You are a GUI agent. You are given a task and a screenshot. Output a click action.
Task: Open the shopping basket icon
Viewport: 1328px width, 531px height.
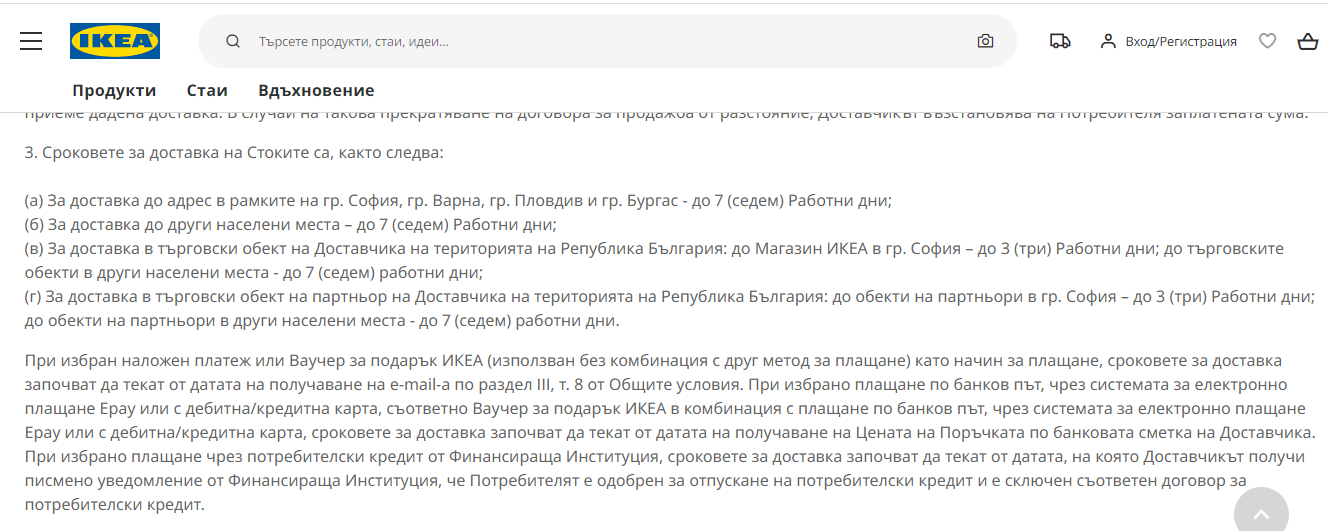(1307, 41)
